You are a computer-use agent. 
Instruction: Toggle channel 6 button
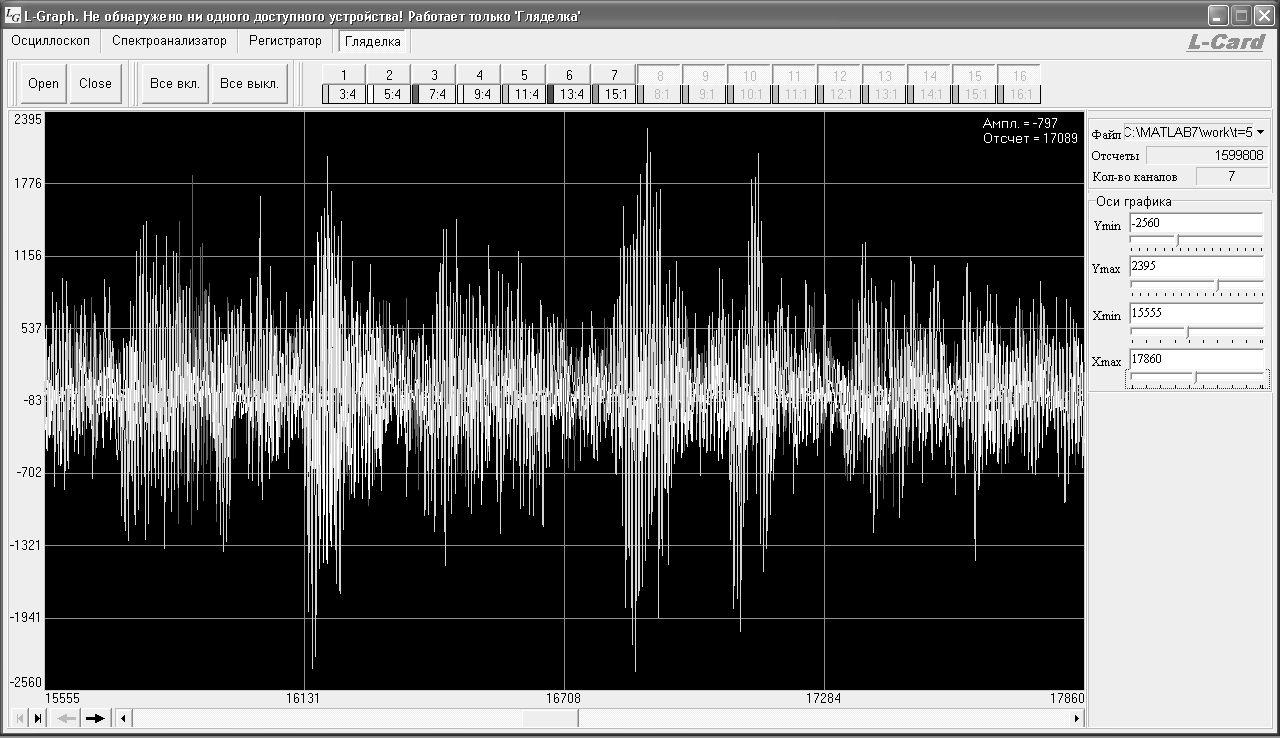[x=570, y=75]
